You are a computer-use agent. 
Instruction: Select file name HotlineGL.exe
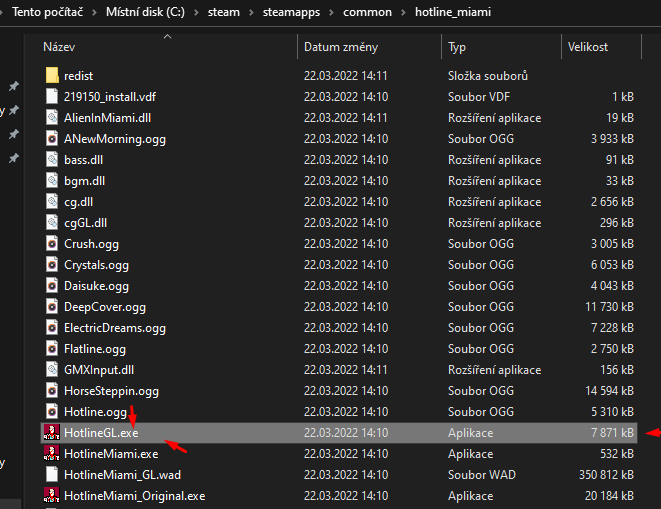tap(101, 433)
